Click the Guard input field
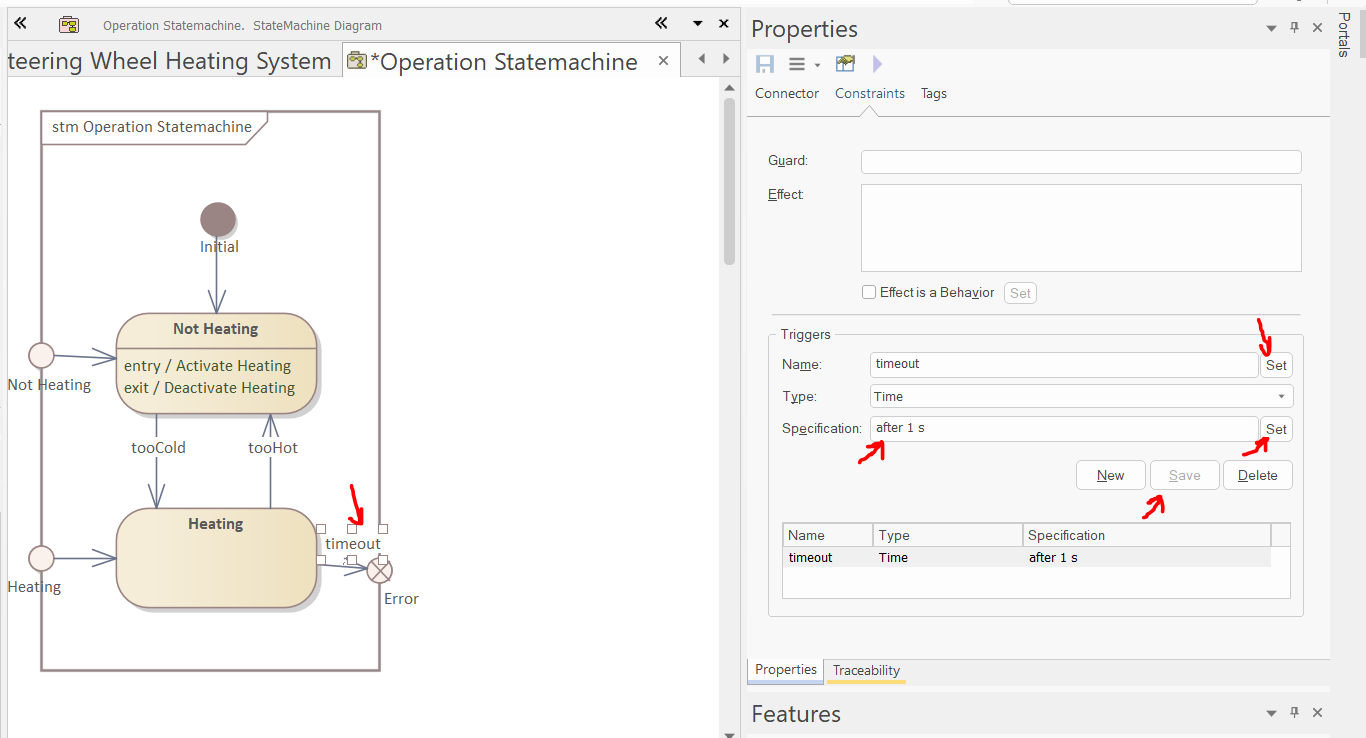Image resolution: width=1366 pixels, height=738 pixels. (1080, 162)
